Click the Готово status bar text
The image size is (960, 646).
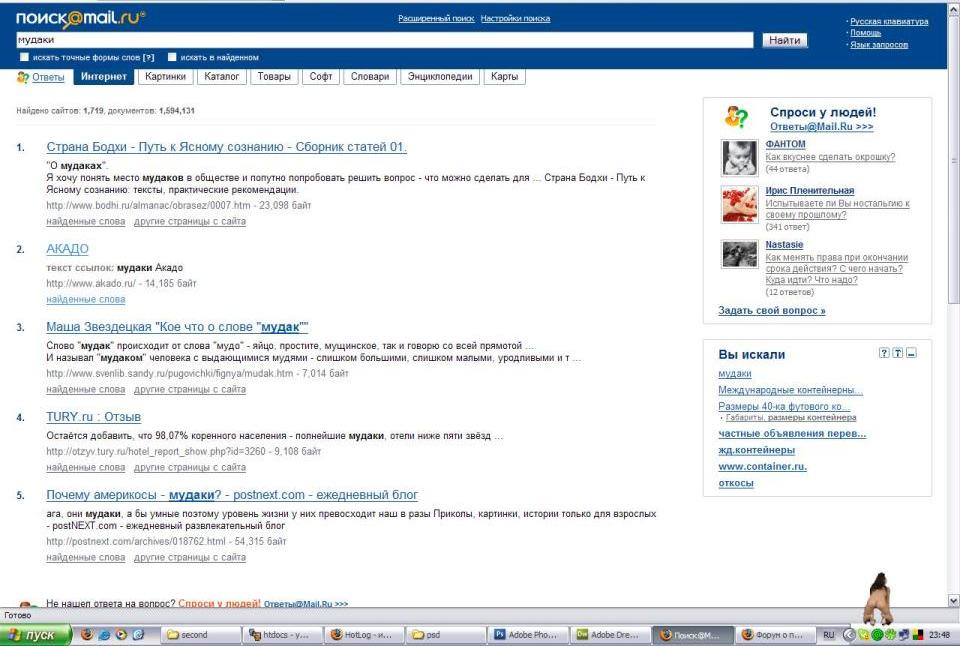pyautogui.click(x=18, y=615)
